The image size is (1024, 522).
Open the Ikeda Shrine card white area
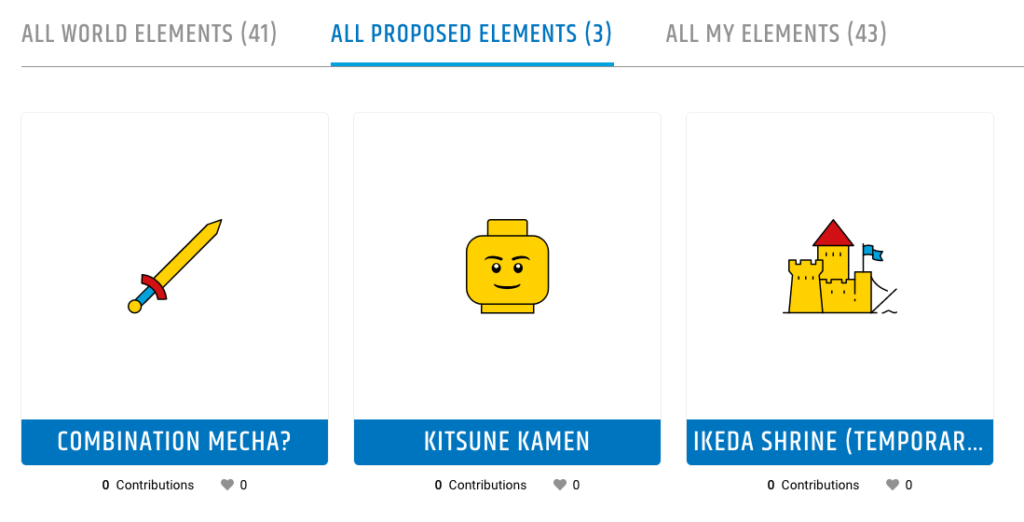840,266
